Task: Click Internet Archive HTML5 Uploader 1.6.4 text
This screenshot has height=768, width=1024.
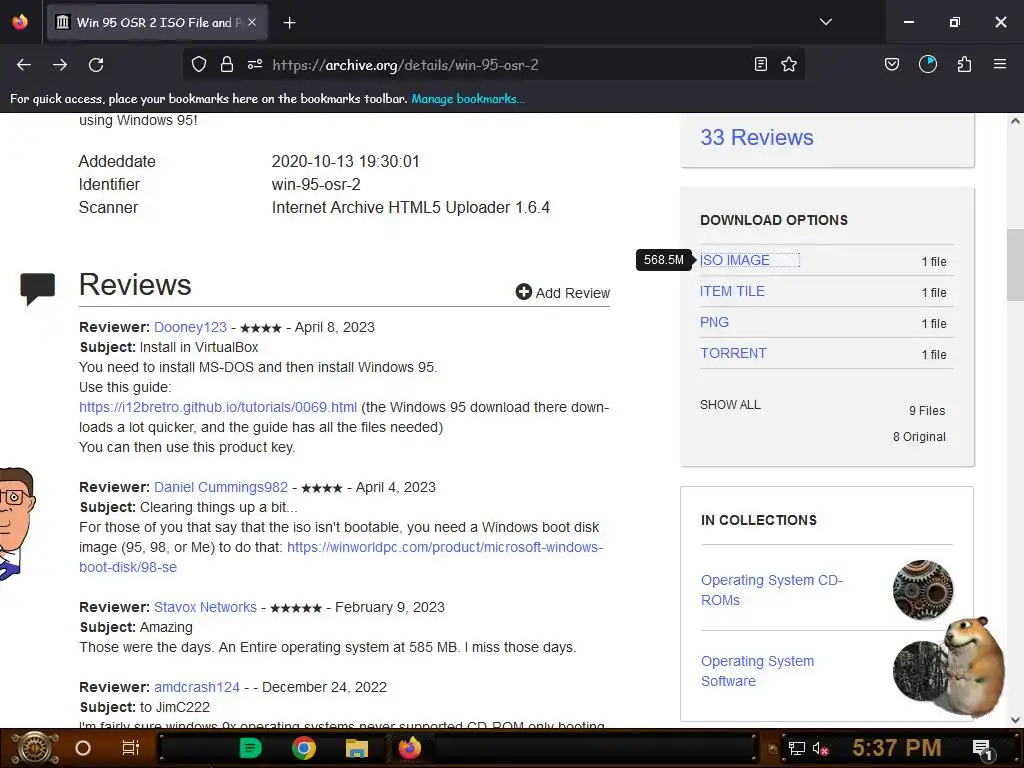Action: (411, 208)
